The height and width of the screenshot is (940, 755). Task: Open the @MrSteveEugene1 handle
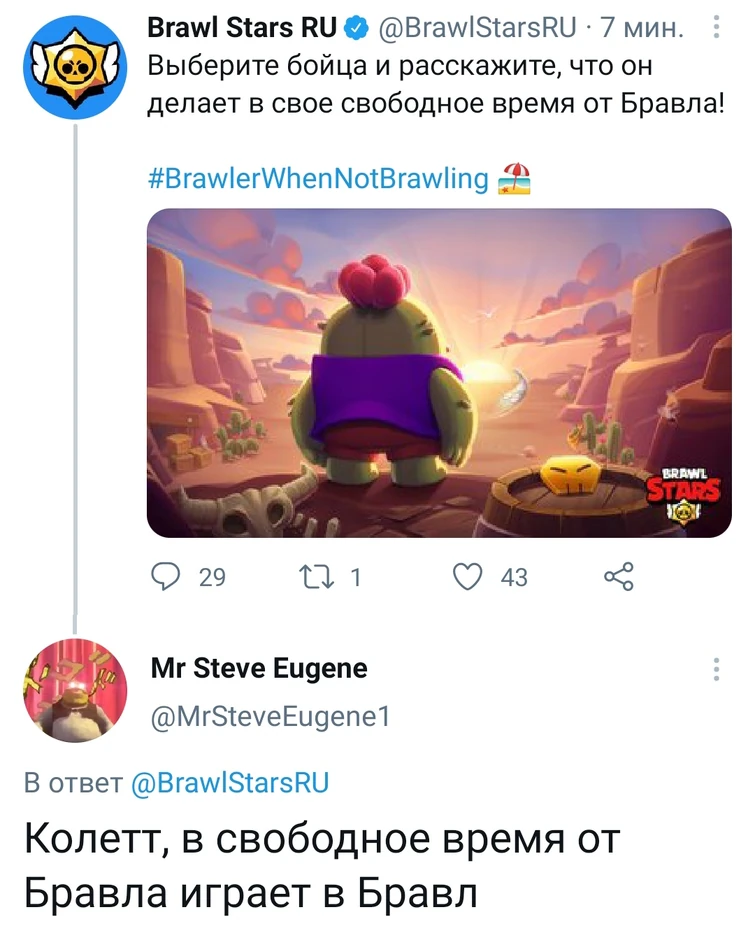[270, 716]
